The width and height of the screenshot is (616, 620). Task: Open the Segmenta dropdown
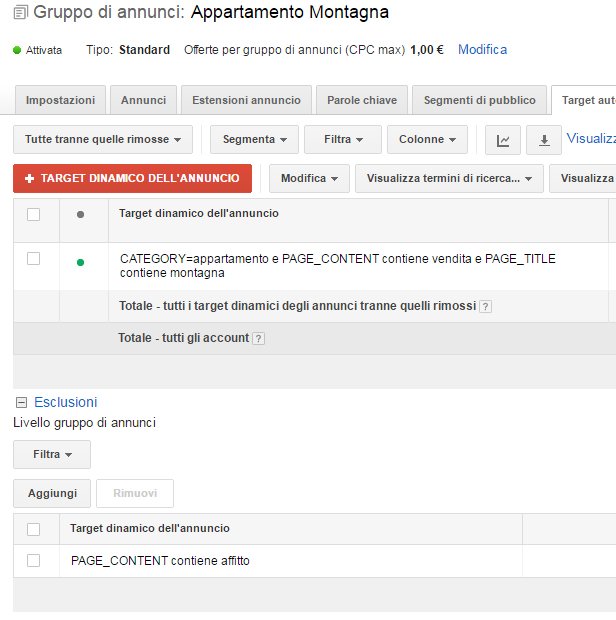254,140
